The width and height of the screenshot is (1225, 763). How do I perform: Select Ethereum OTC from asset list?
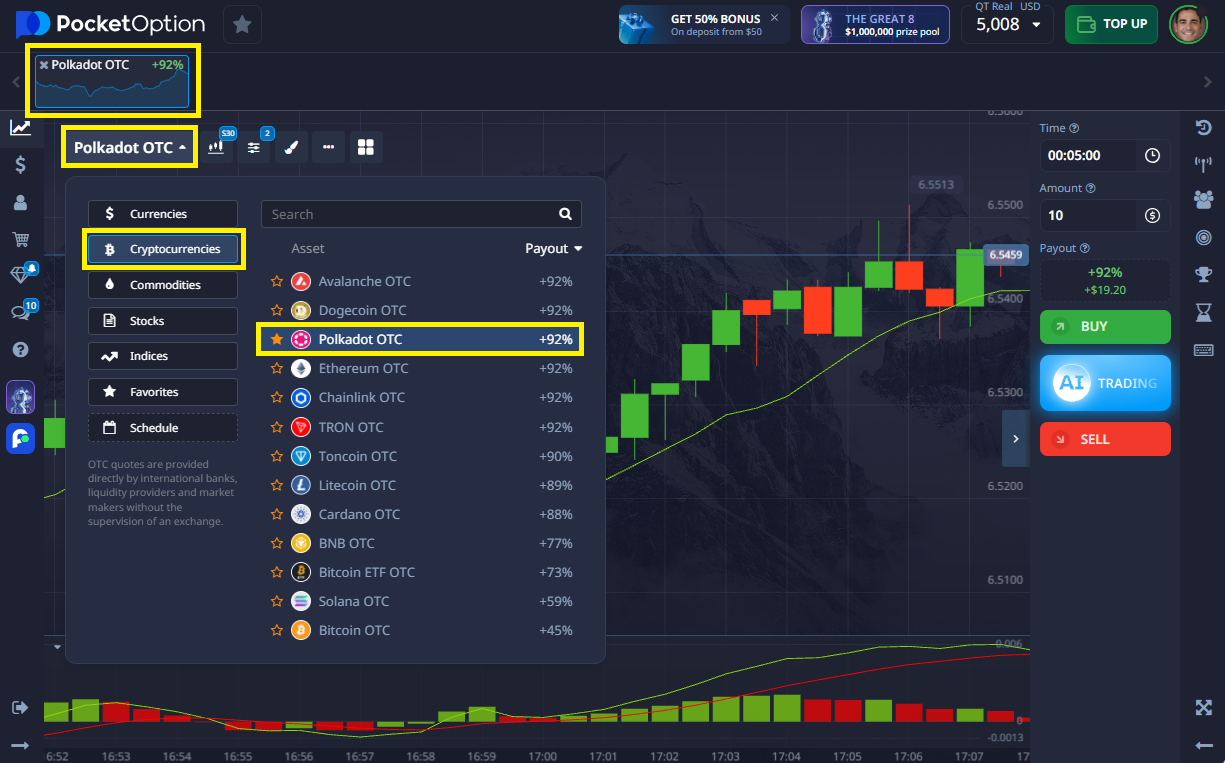(363, 369)
